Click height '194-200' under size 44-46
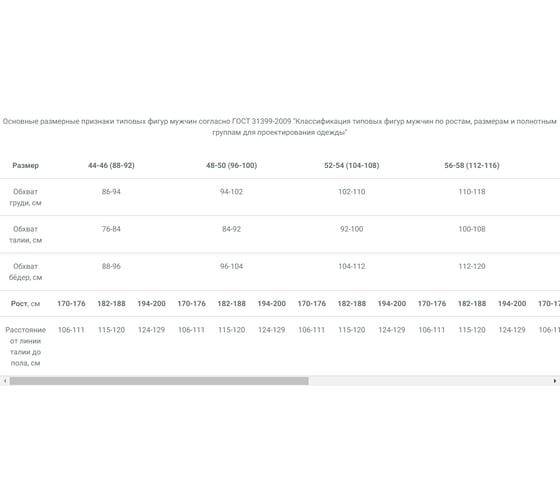Screen dimensions: 560x504 click(151, 304)
